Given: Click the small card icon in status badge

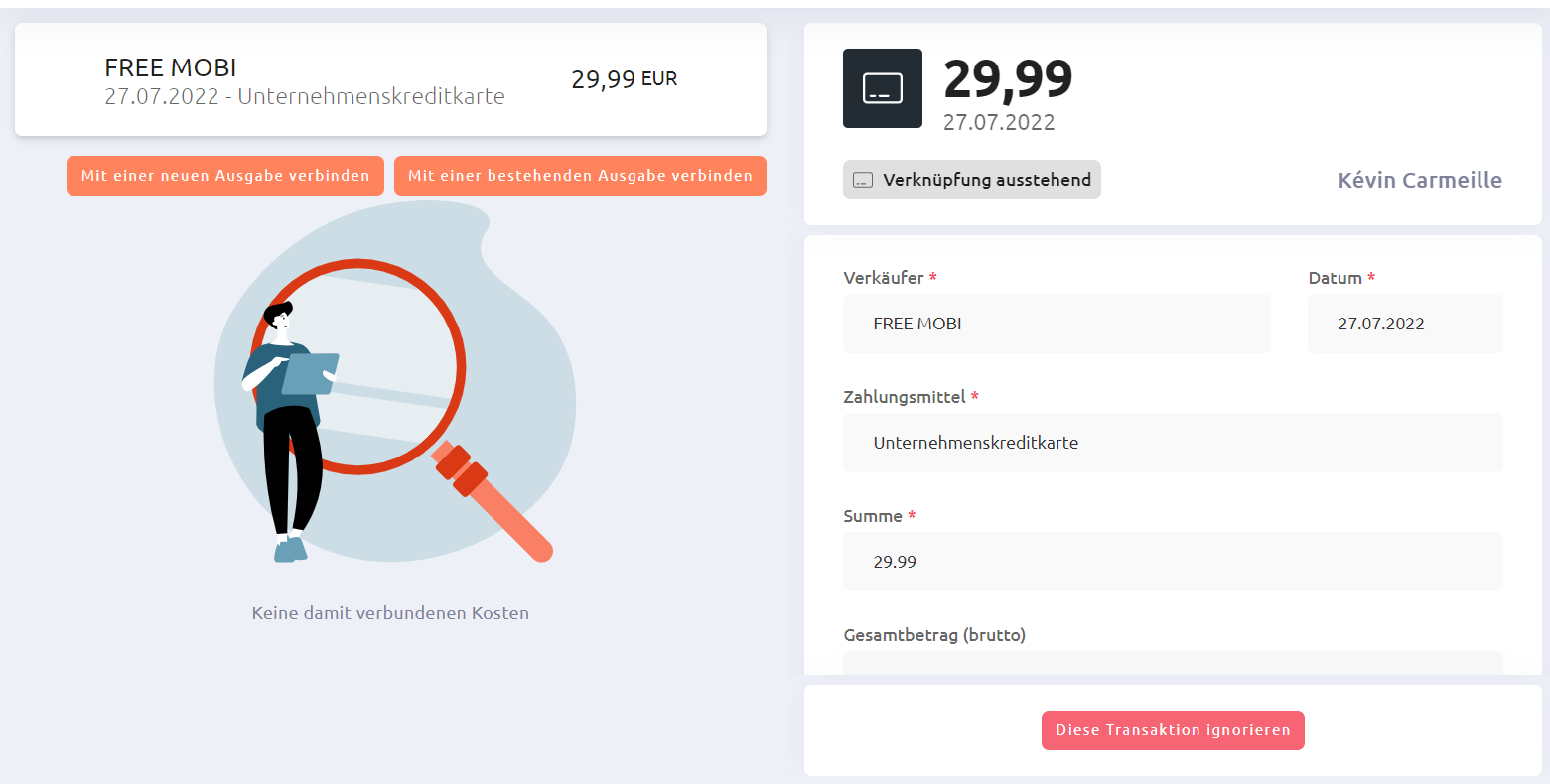Looking at the screenshot, I should (x=863, y=180).
